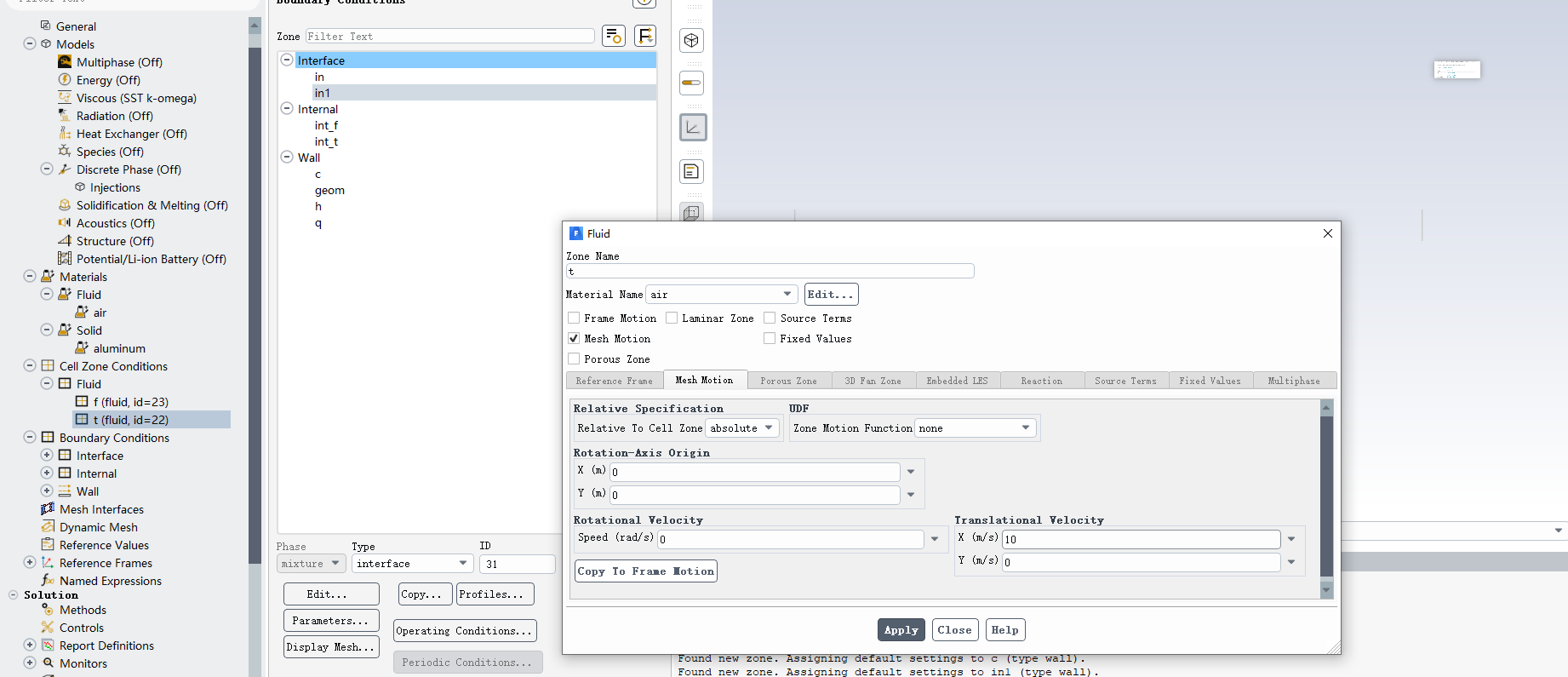Click Copy To Frame Motion button
1568x677 pixels.
pos(645,571)
